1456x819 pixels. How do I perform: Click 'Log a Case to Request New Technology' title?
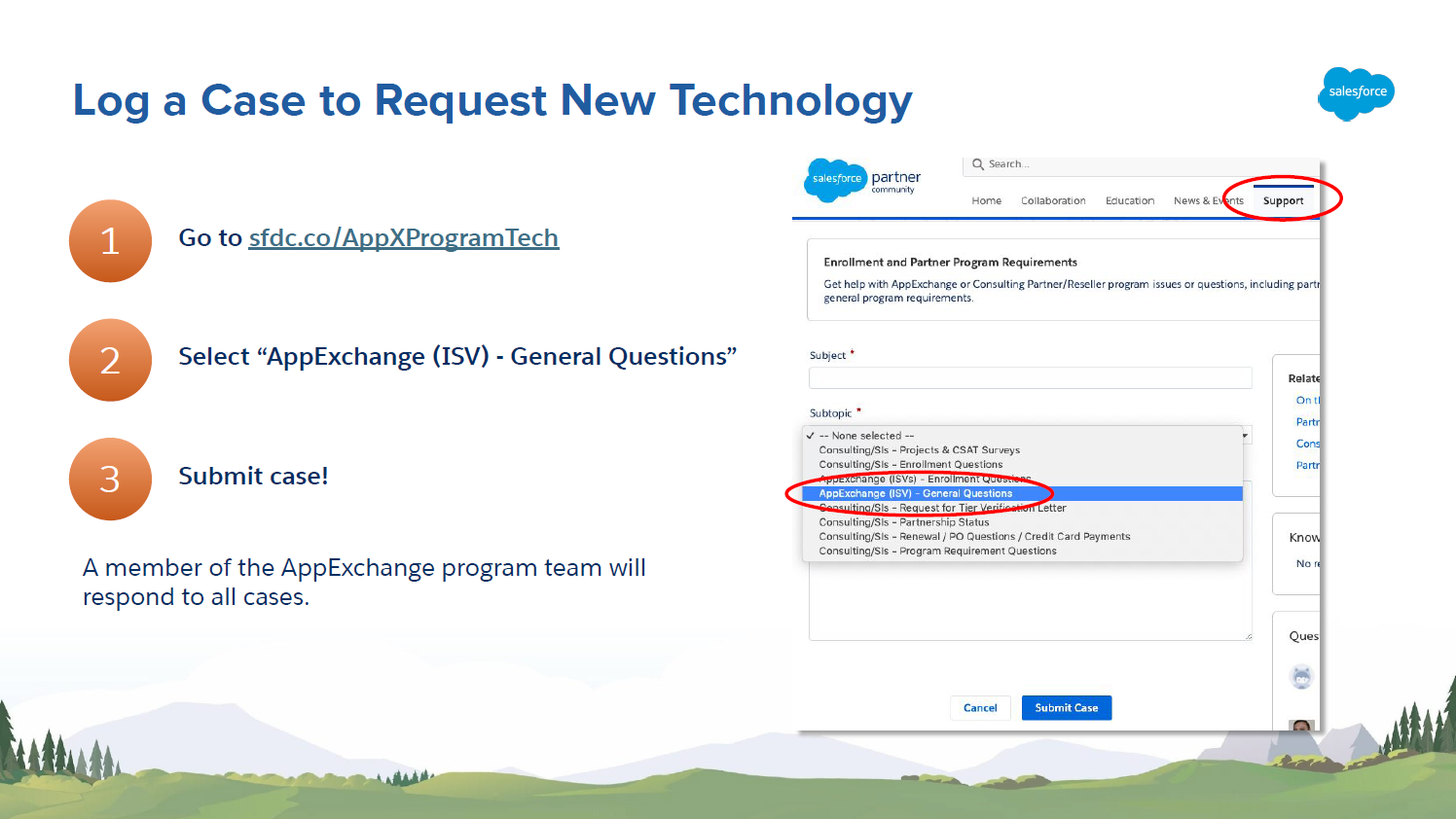pyautogui.click(x=492, y=101)
